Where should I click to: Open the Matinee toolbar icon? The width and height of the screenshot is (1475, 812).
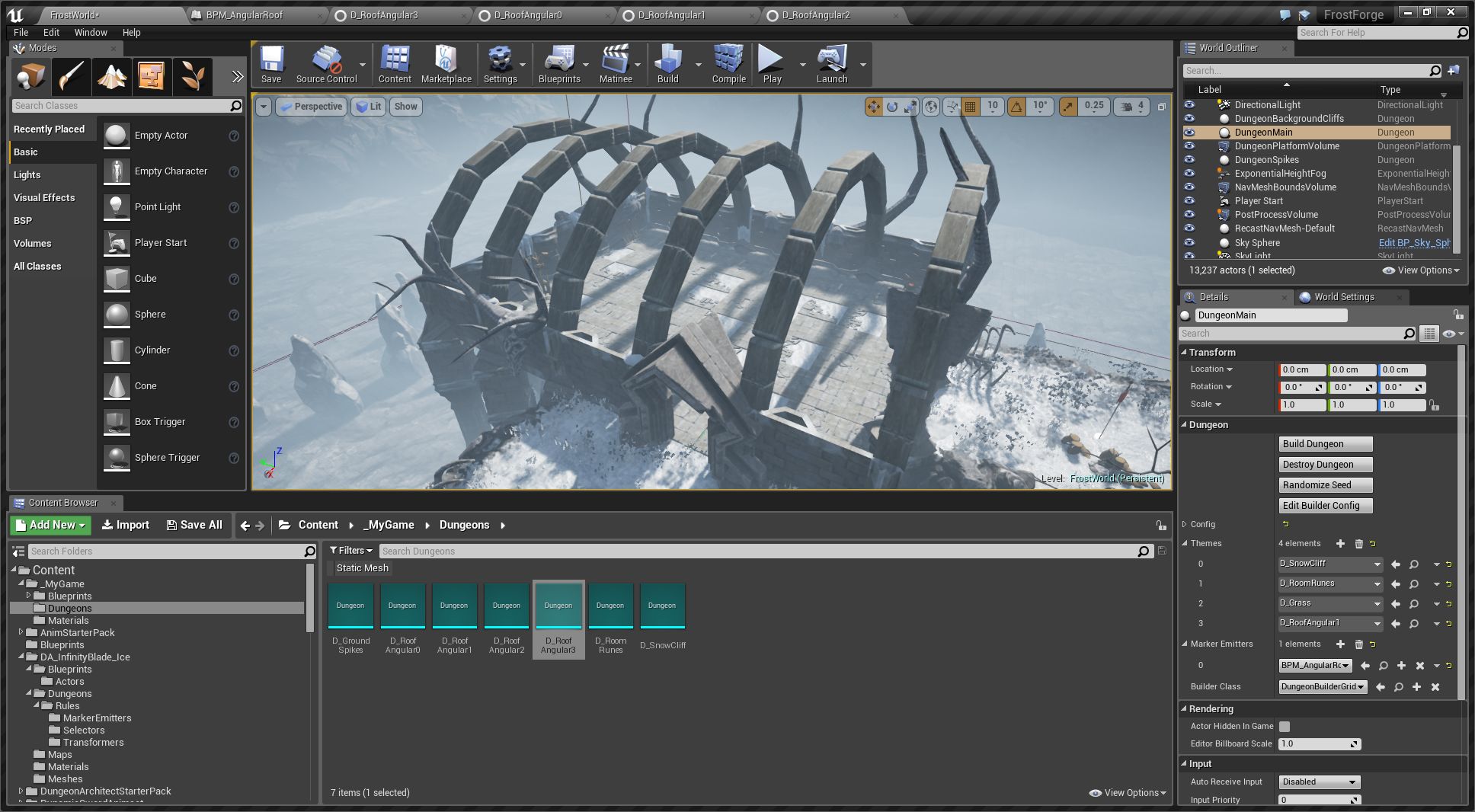pos(616,64)
